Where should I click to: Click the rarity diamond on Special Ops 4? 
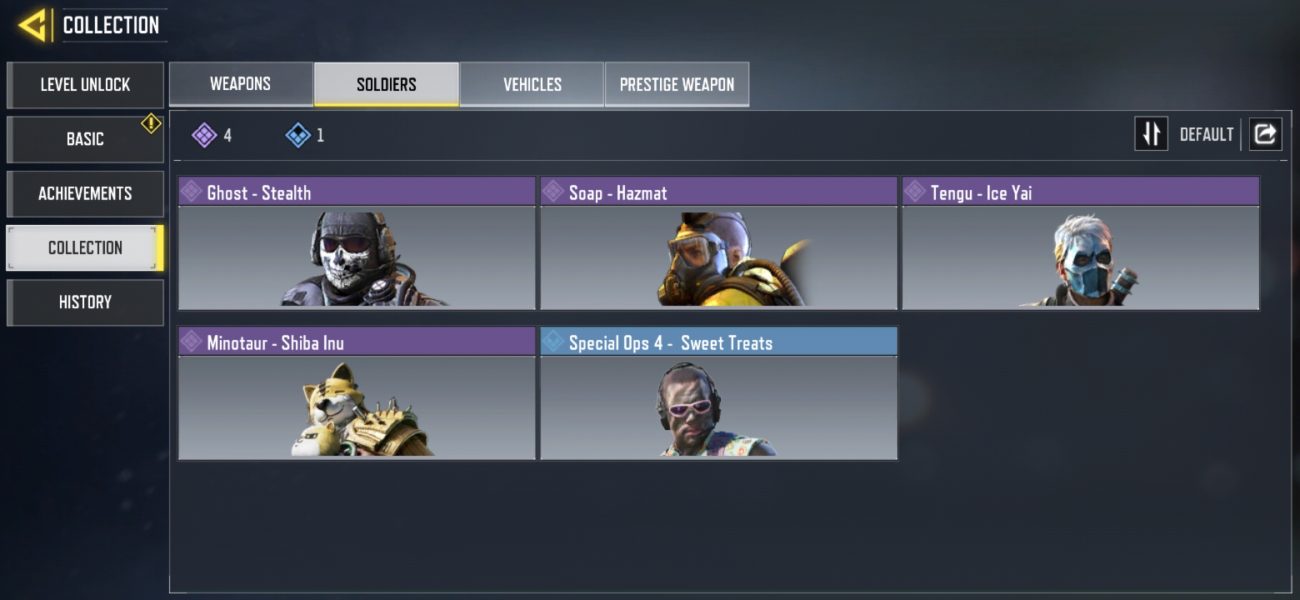pyautogui.click(x=553, y=342)
